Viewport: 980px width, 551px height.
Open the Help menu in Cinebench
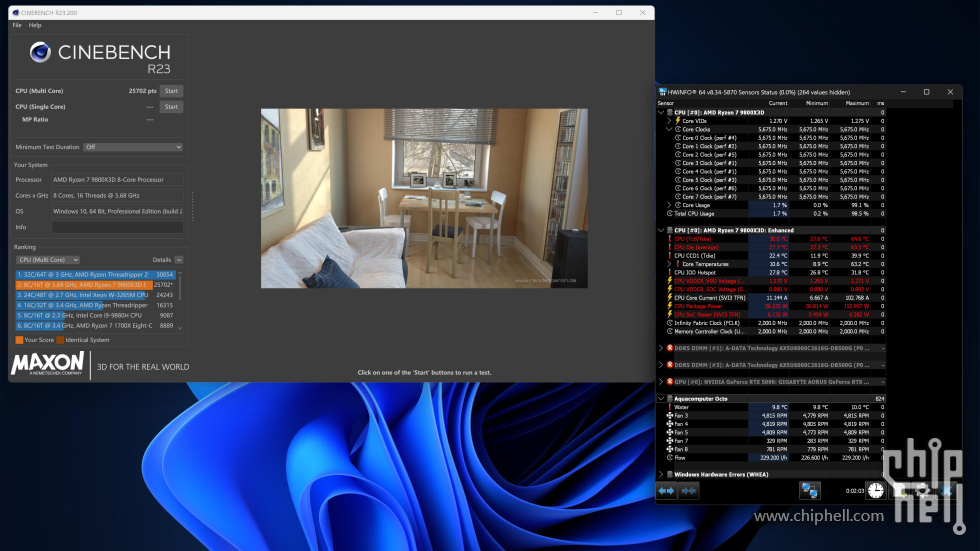pos(35,25)
